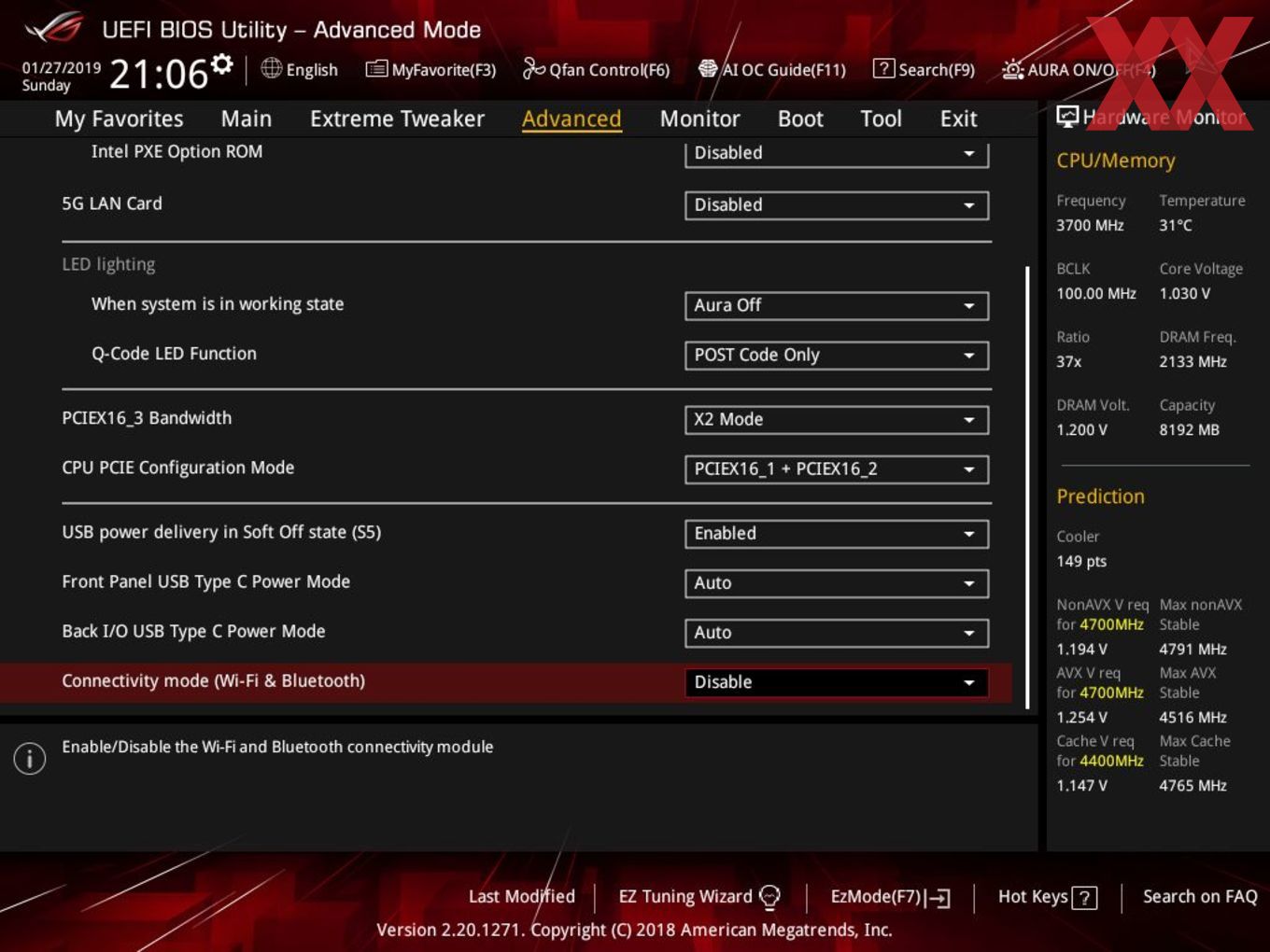Open Intel PXE Option ROM dropdown

pos(837,153)
